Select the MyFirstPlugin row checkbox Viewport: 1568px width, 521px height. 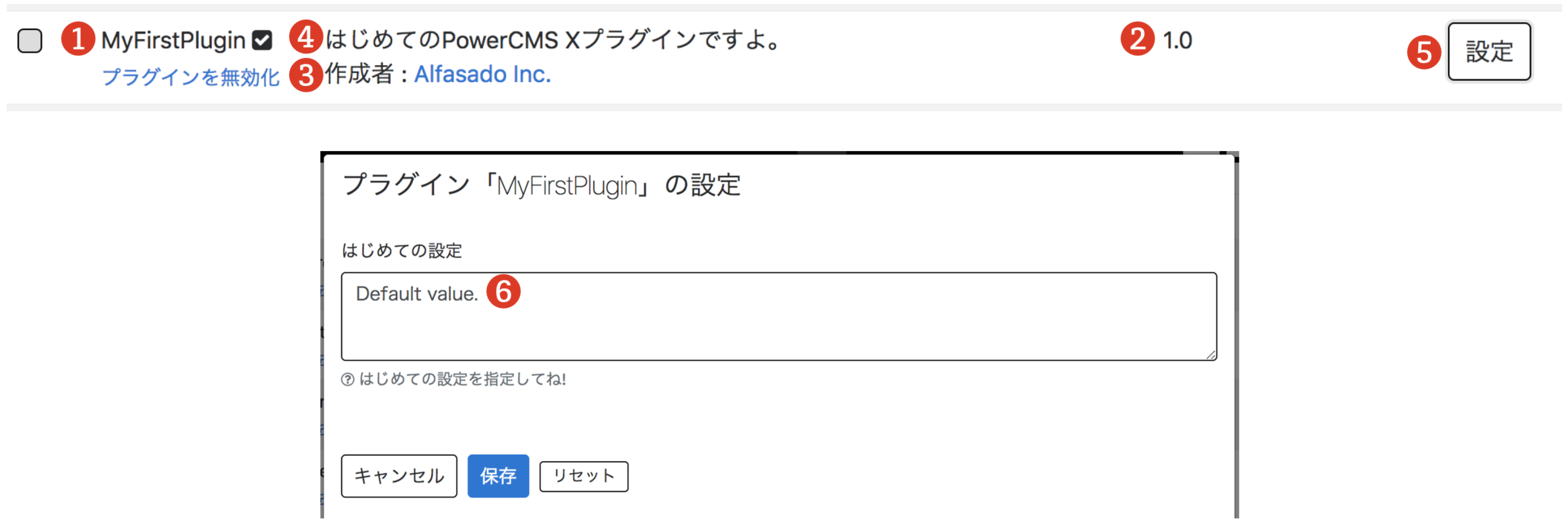coord(30,41)
